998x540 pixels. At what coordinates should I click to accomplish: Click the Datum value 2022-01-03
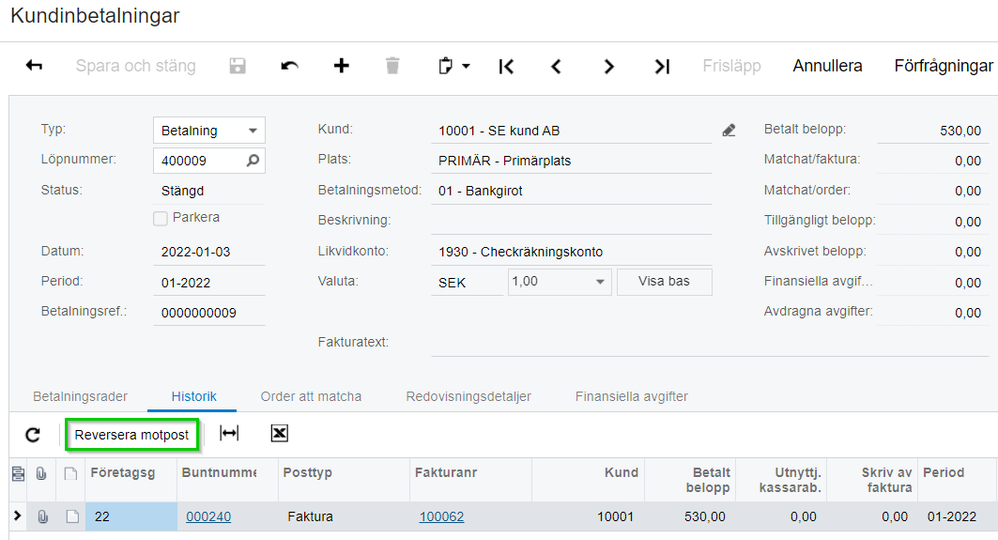tap(195, 252)
